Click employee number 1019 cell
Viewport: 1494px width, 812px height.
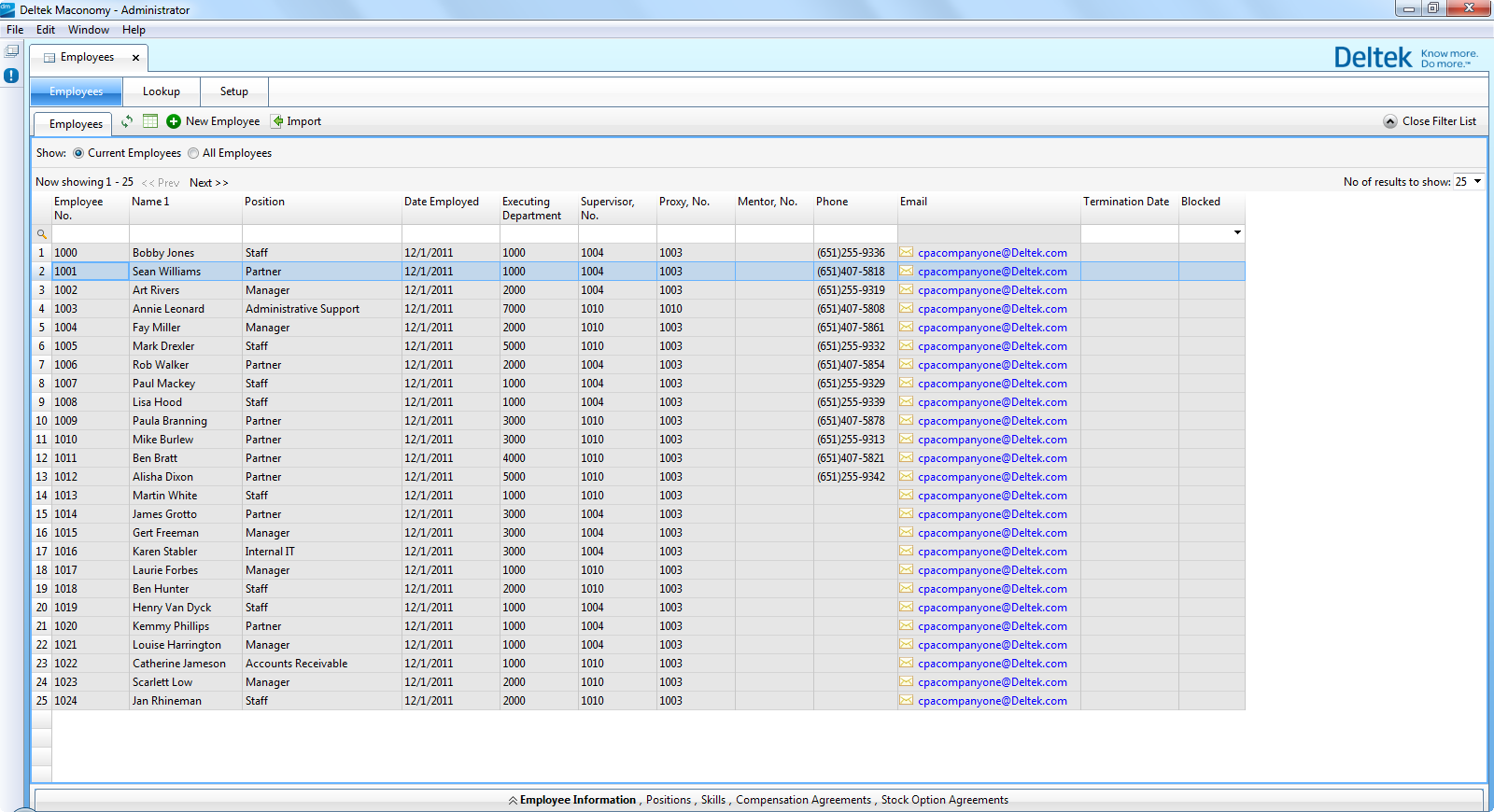[91, 608]
